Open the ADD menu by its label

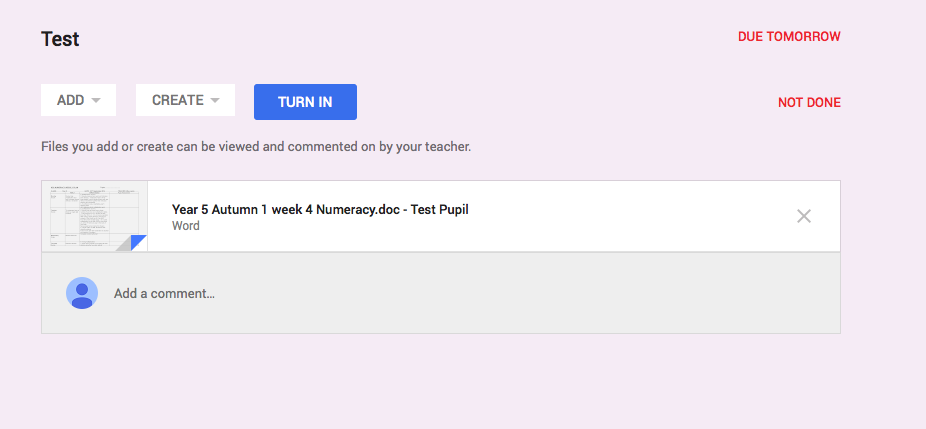click(x=70, y=101)
